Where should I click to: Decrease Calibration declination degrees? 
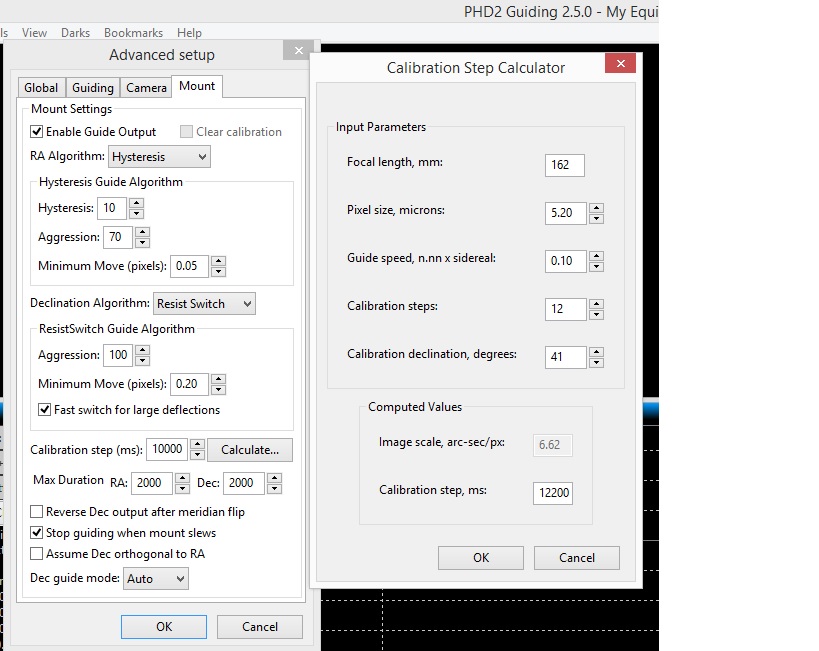[x=596, y=363]
